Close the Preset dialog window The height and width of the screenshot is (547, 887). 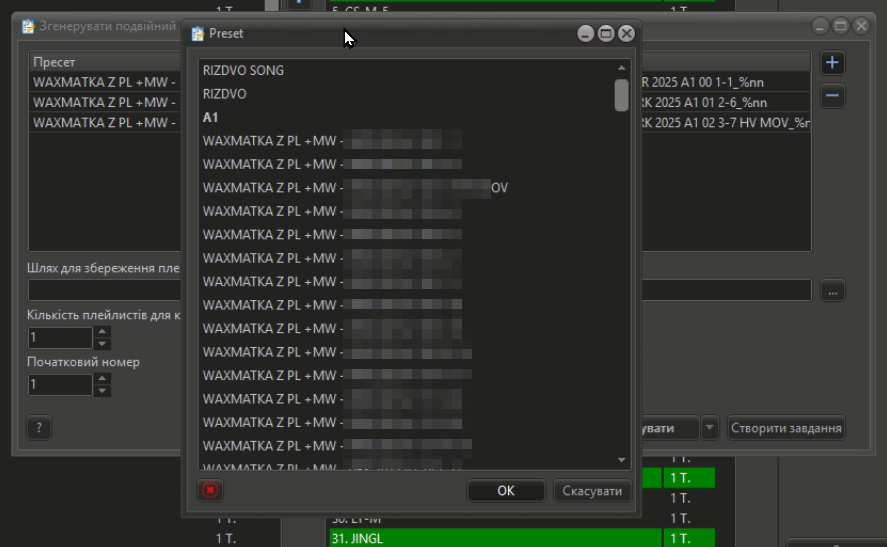626,34
